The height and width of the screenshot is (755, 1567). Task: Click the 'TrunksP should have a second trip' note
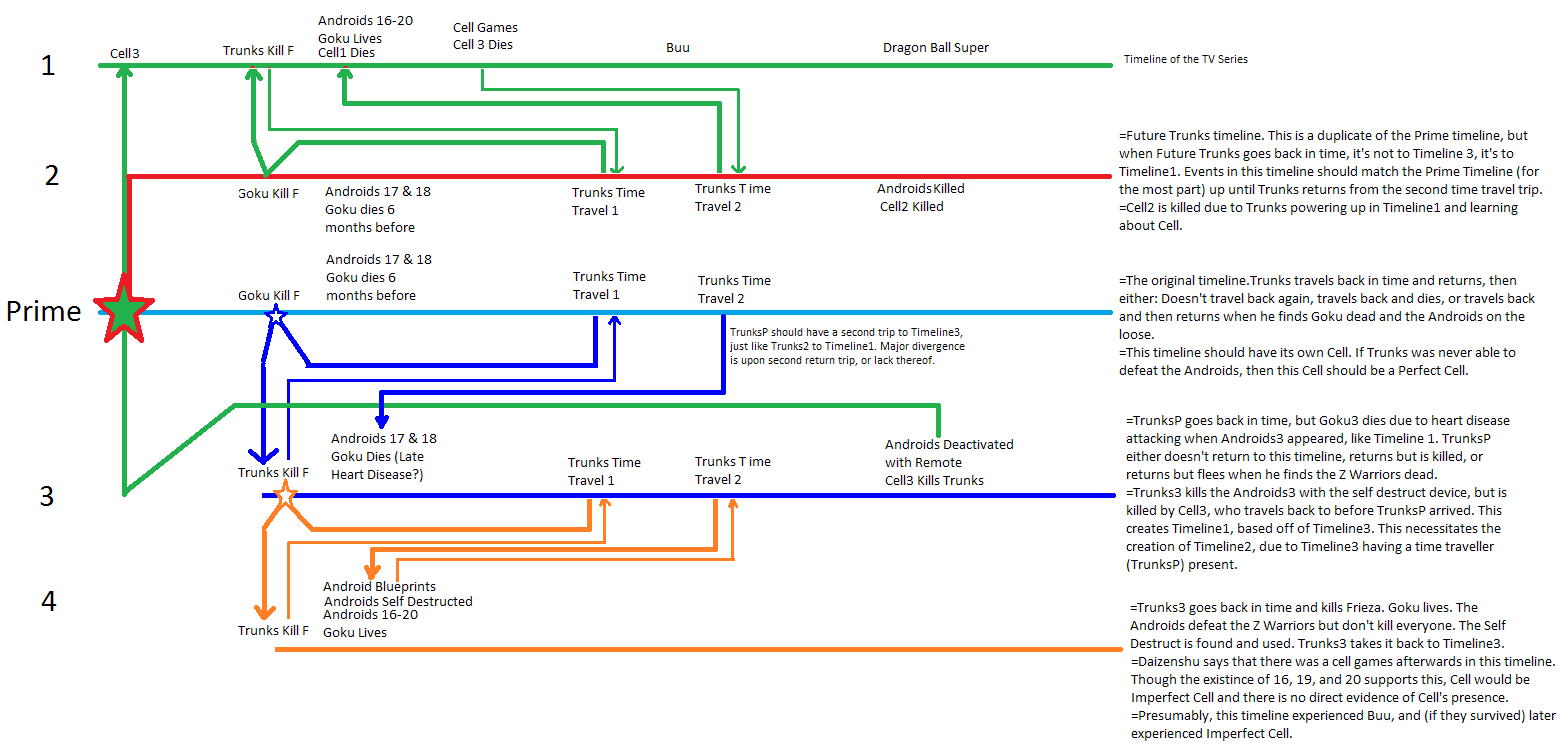[847, 345]
